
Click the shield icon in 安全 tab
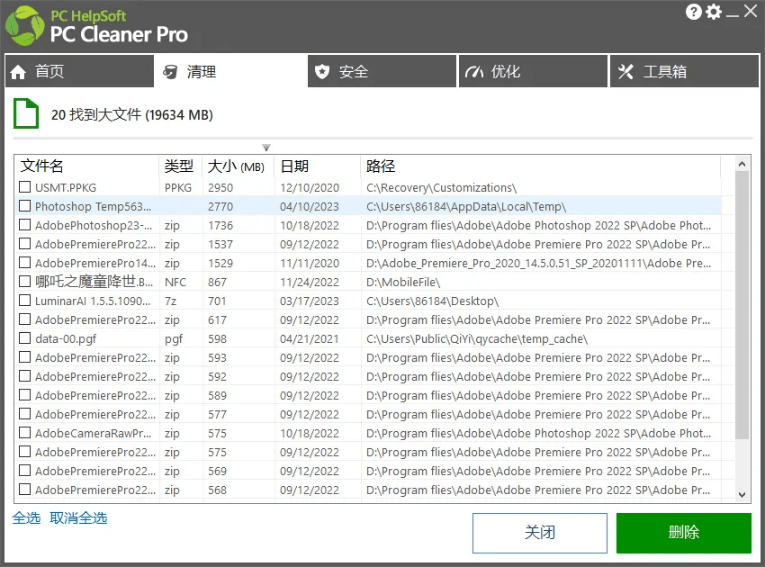coord(321,72)
